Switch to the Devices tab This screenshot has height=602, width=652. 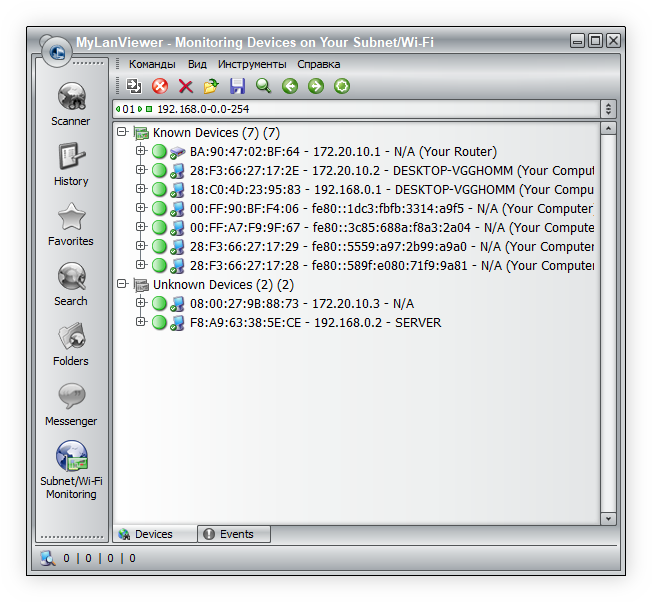[155, 534]
